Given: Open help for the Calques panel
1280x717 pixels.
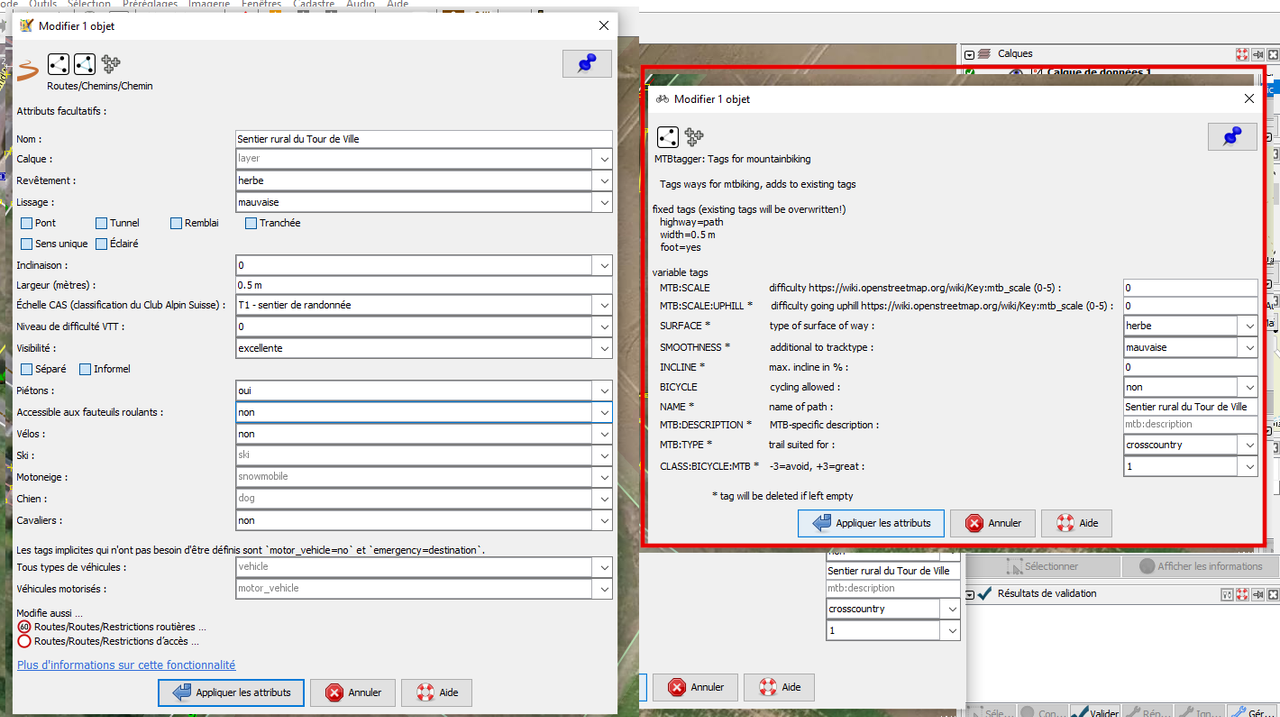Looking at the screenshot, I should [x=1242, y=54].
